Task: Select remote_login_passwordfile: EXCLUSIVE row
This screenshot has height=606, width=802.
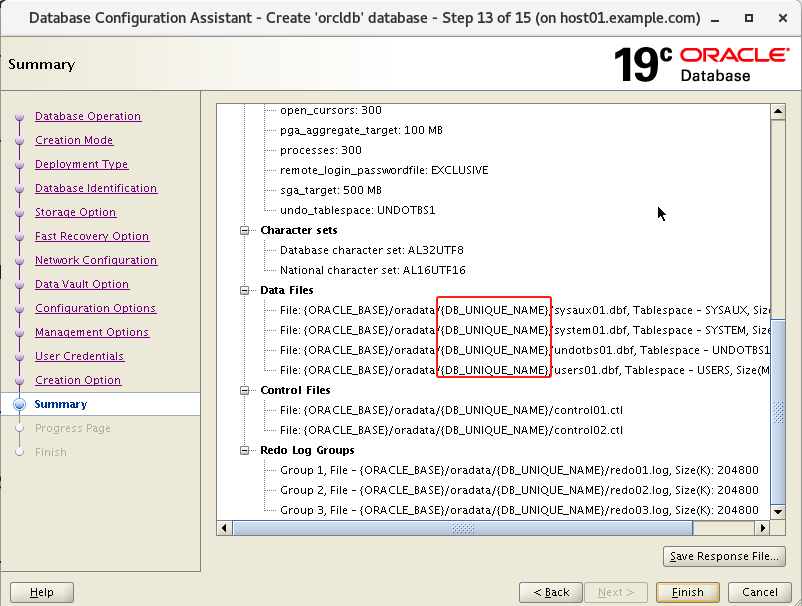Action: pos(384,170)
